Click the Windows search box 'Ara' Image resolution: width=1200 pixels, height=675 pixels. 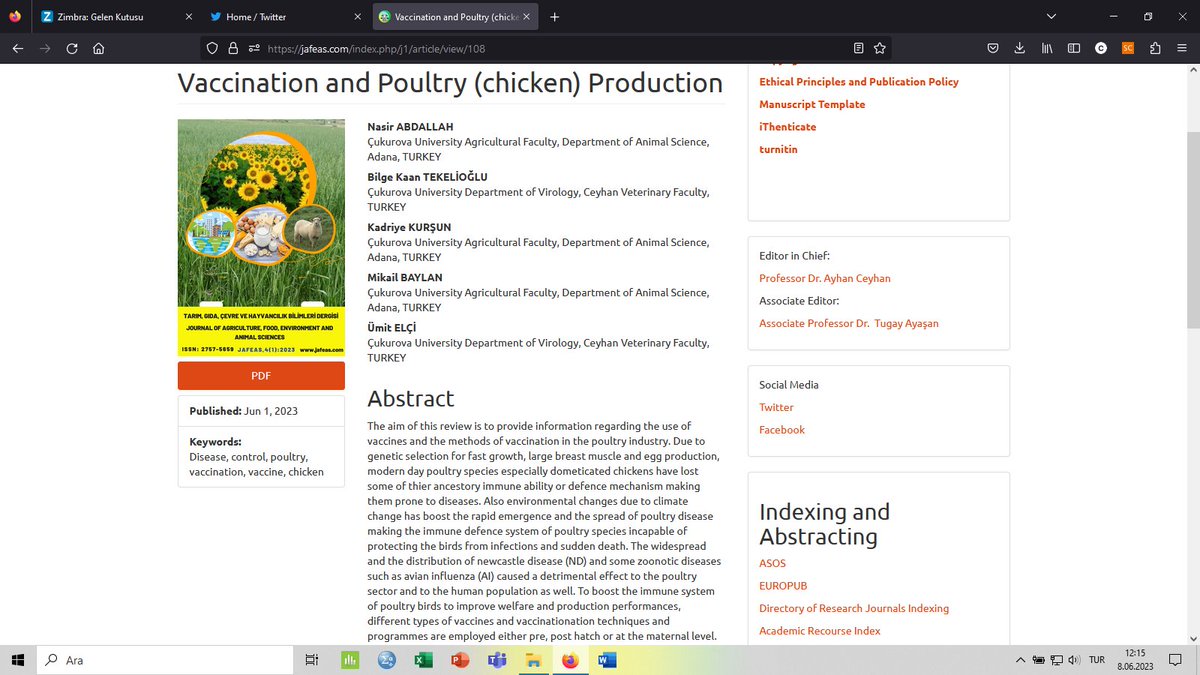[x=165, y=660]
